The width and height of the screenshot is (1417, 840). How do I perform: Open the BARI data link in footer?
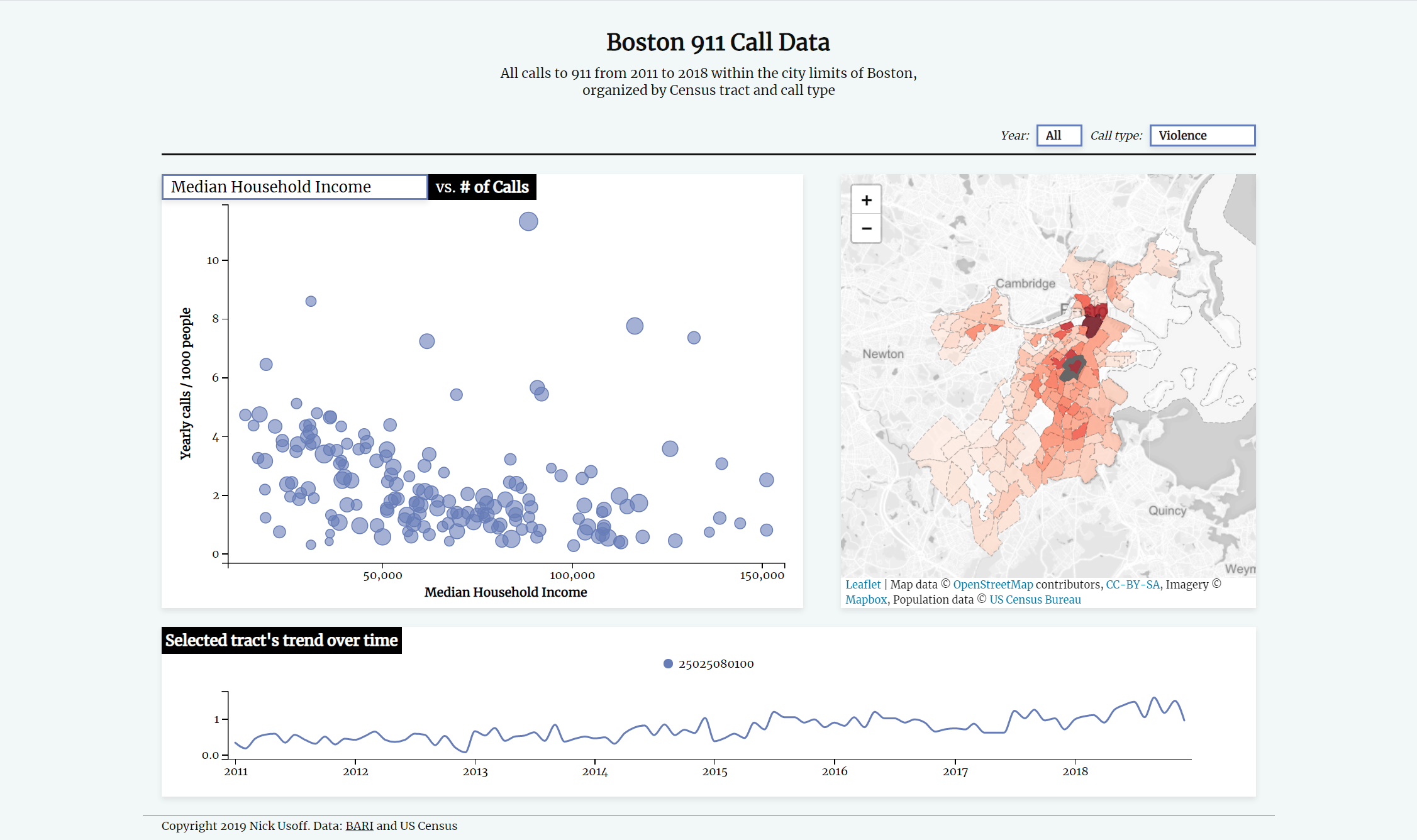pyautogui.click(x=359, y=826)
